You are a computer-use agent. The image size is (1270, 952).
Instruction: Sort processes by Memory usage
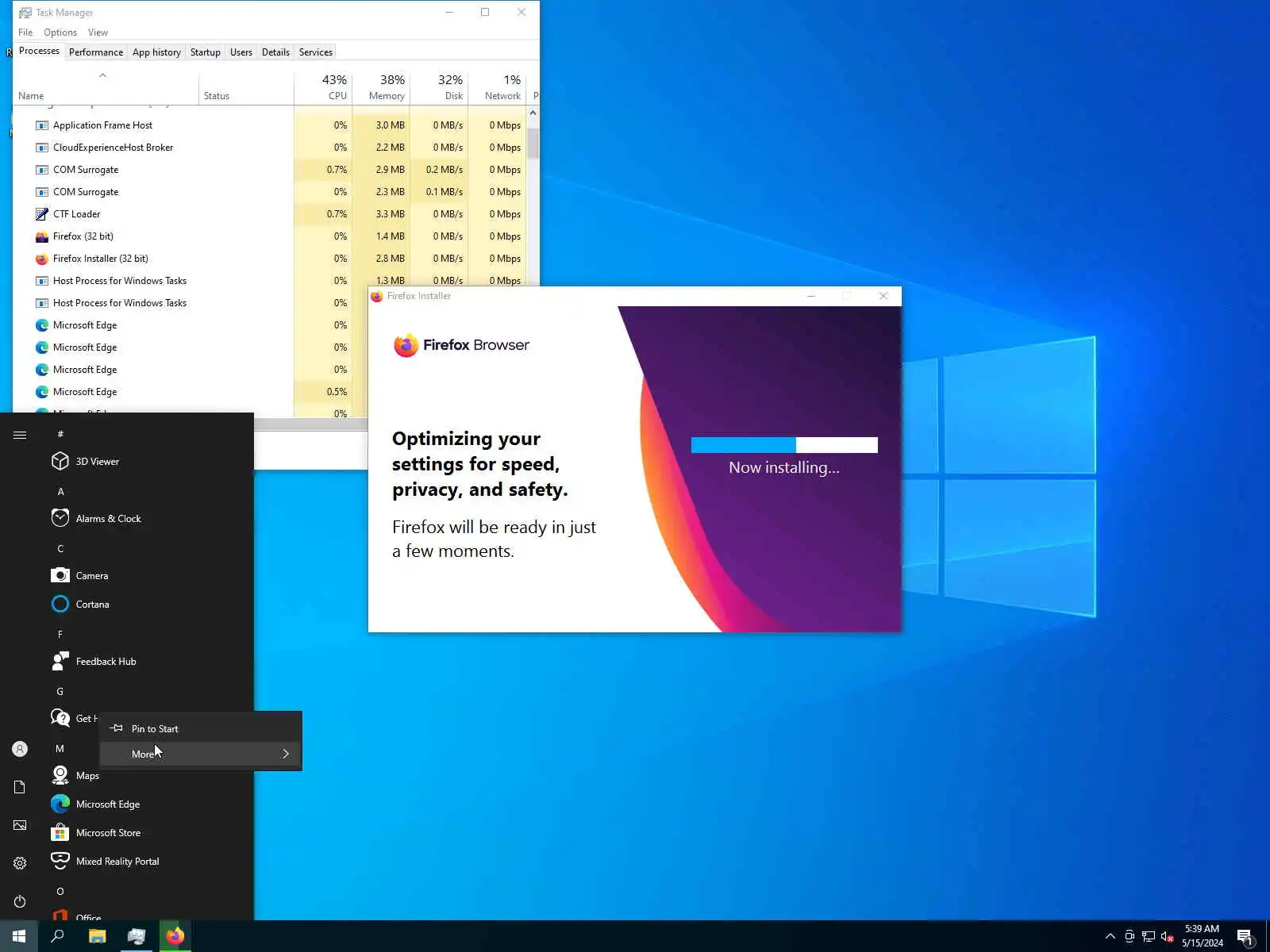click(381, 88)
